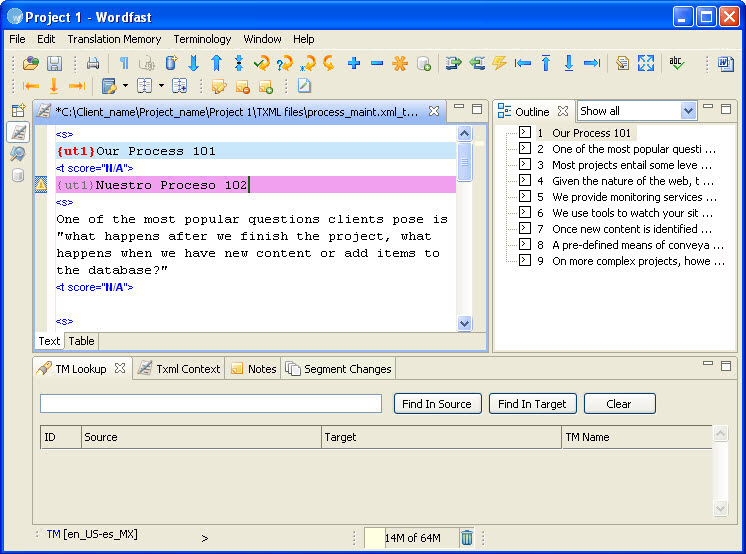
Task: Click Find In Target button
Action: pyautogui.click(x=532, y=404)
